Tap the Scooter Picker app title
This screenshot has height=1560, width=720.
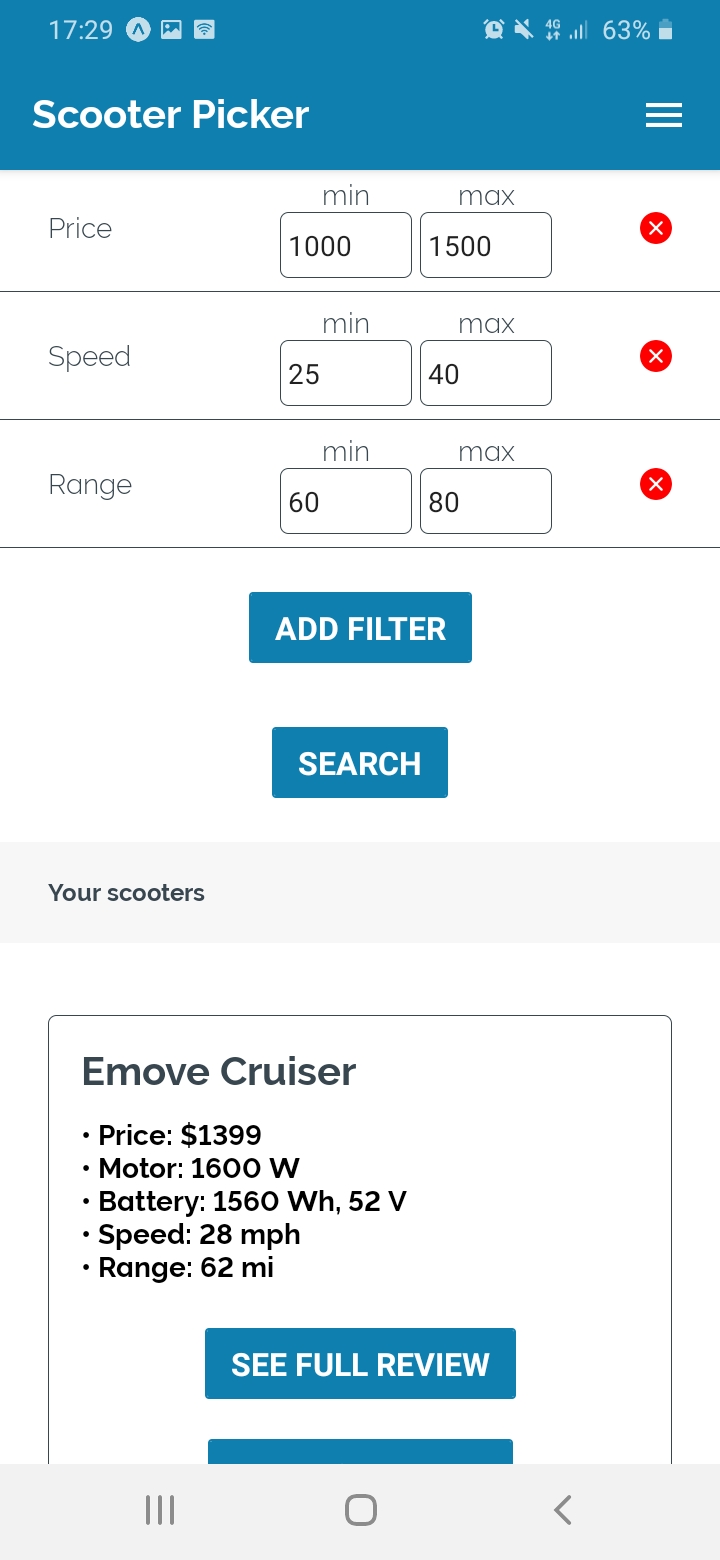click(170, 115)
